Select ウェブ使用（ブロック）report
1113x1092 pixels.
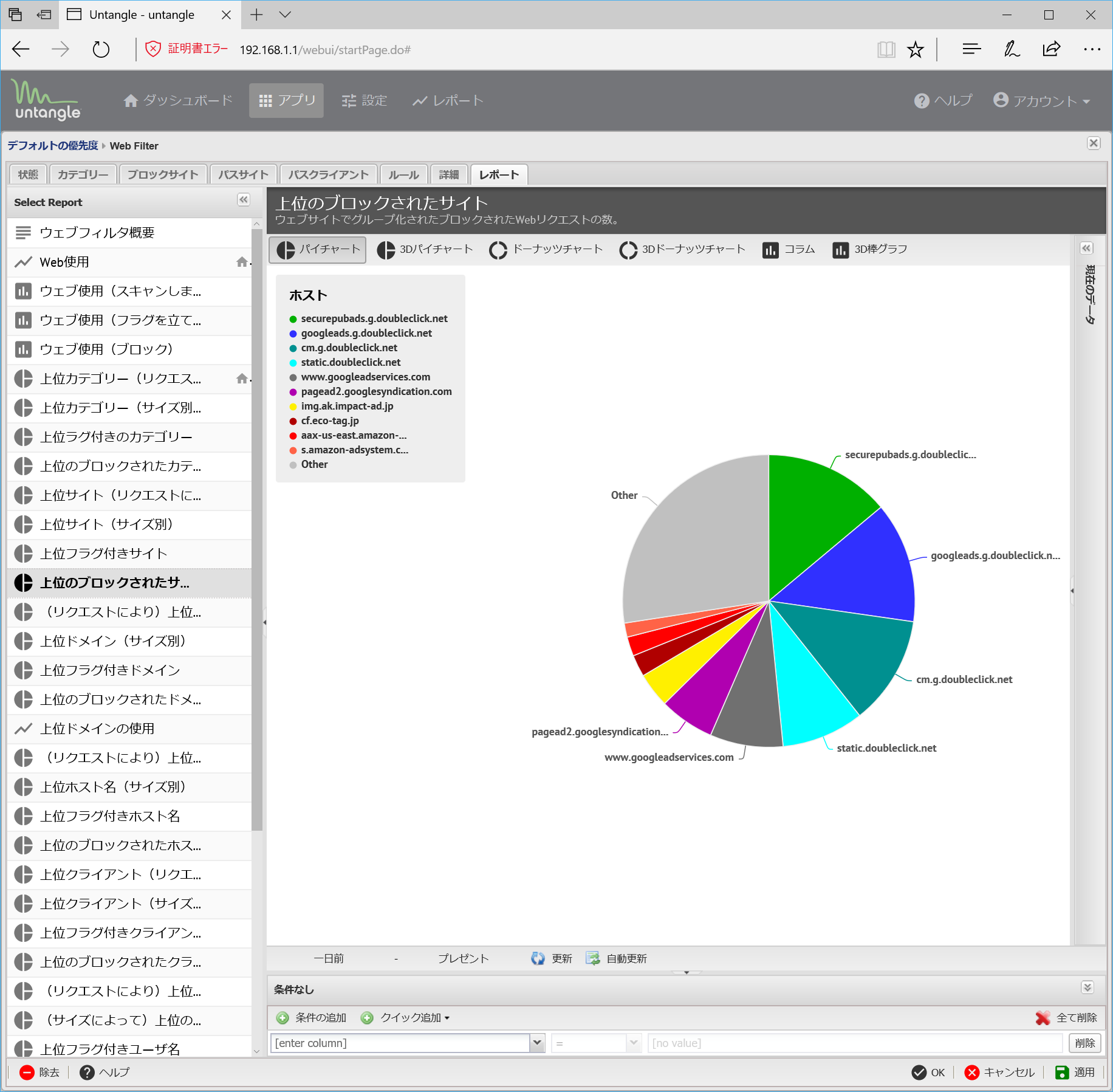click(x=130, y=350)
